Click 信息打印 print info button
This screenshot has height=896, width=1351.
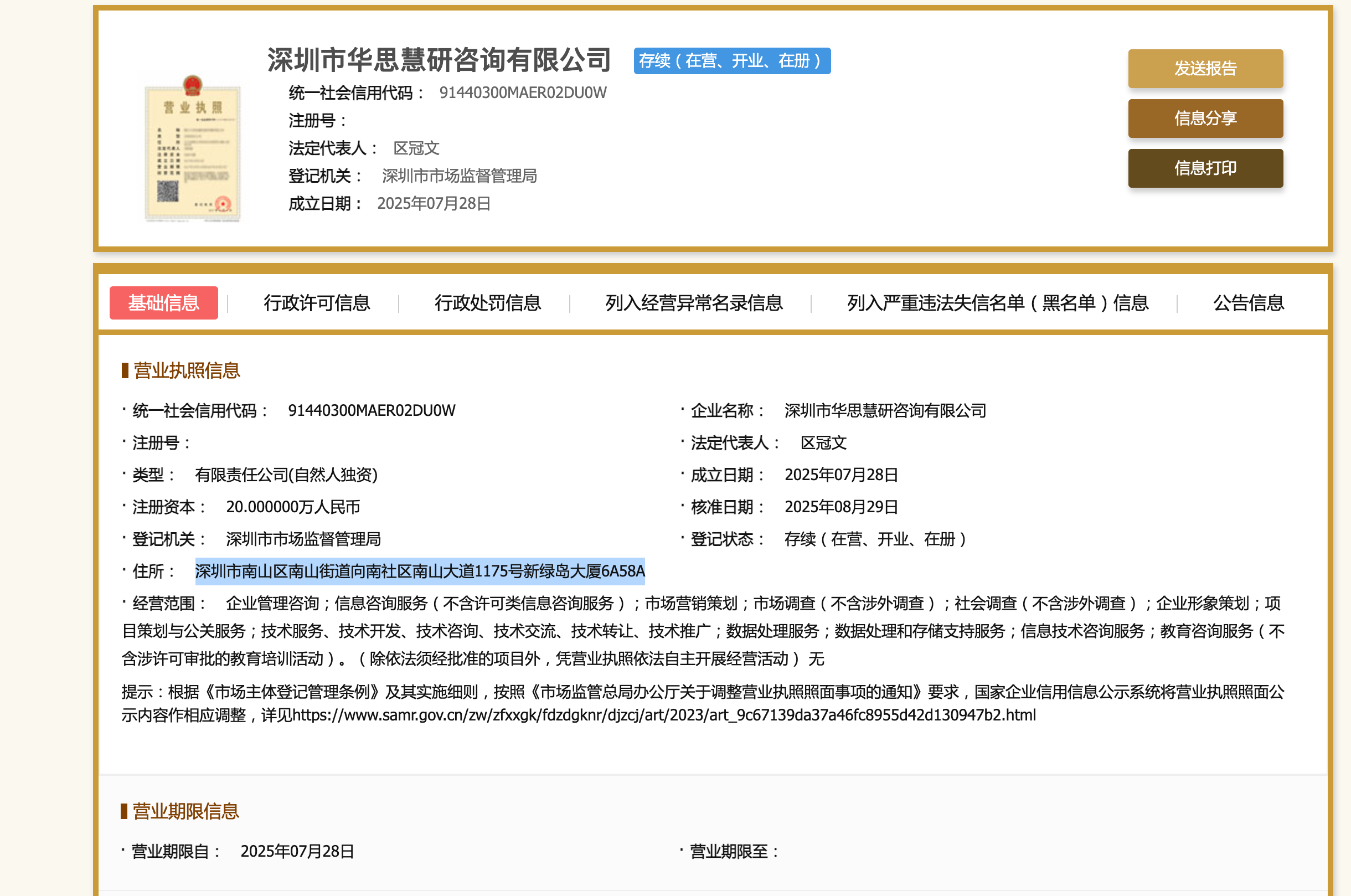[x=1205, y=168]
